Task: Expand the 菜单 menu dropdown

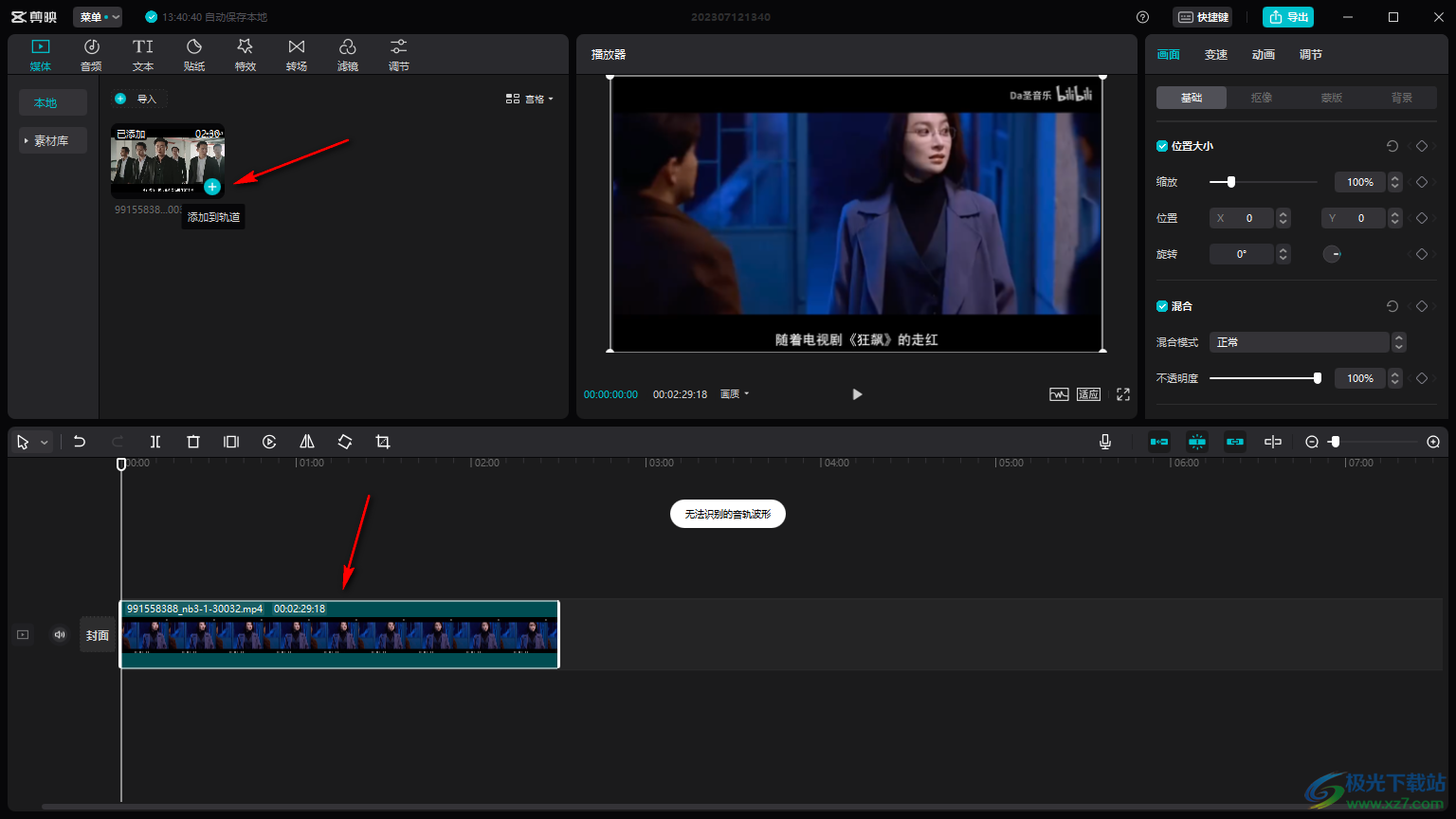Action: pos(98,17)
